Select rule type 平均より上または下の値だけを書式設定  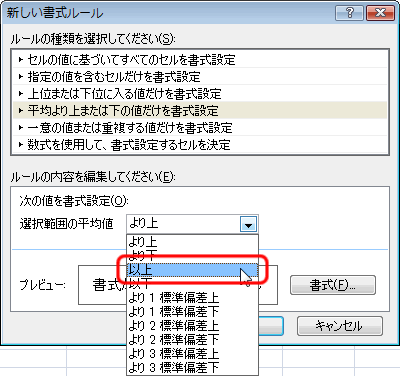tap(200, 111)
